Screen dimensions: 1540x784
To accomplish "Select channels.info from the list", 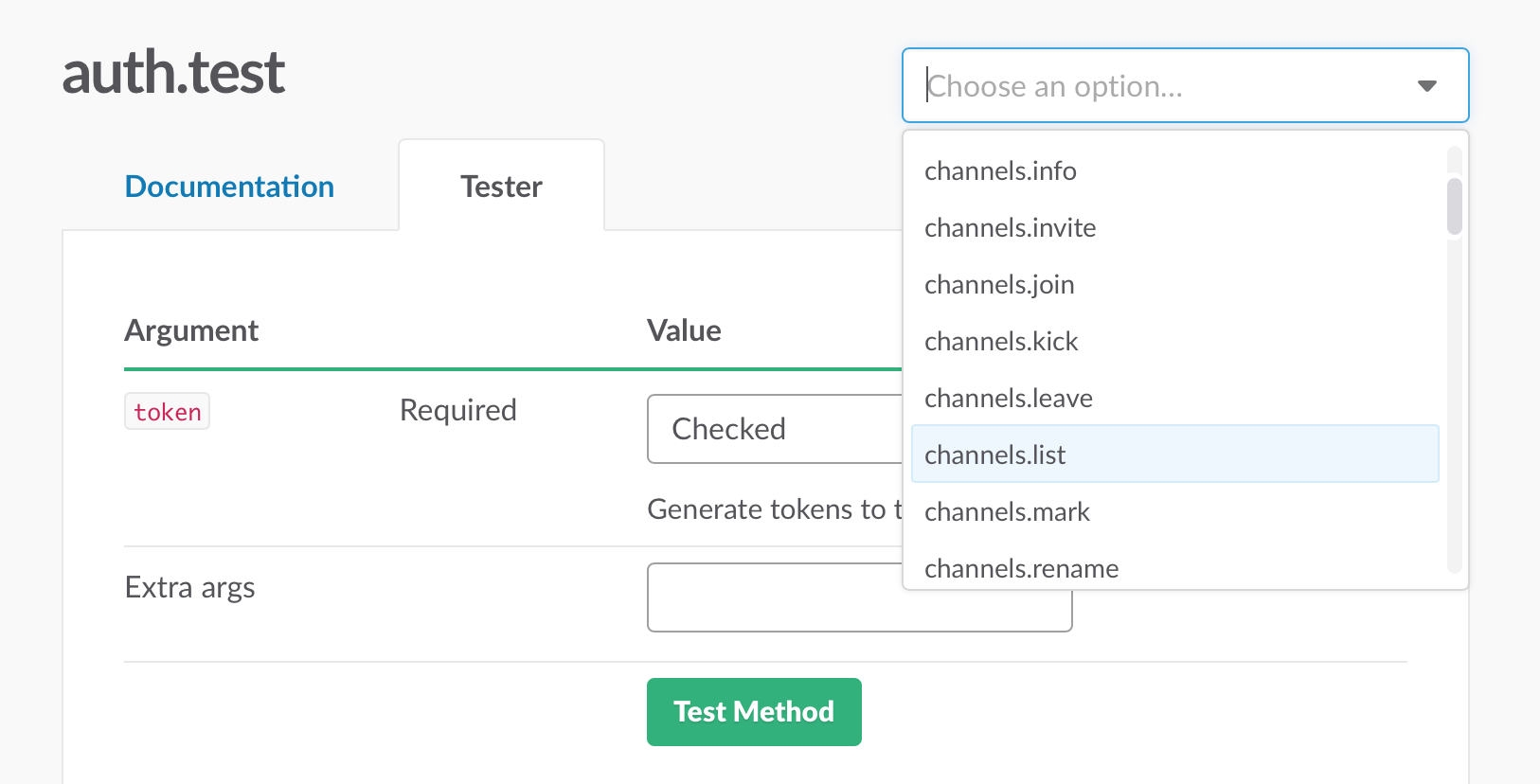I will [1000, 171].
